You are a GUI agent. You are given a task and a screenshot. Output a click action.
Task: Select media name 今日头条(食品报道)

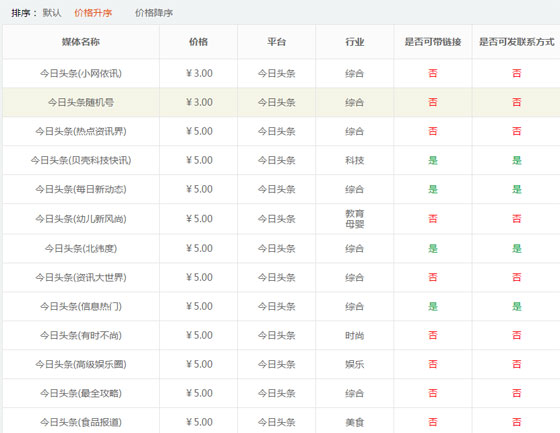click(x=81, y=422)
